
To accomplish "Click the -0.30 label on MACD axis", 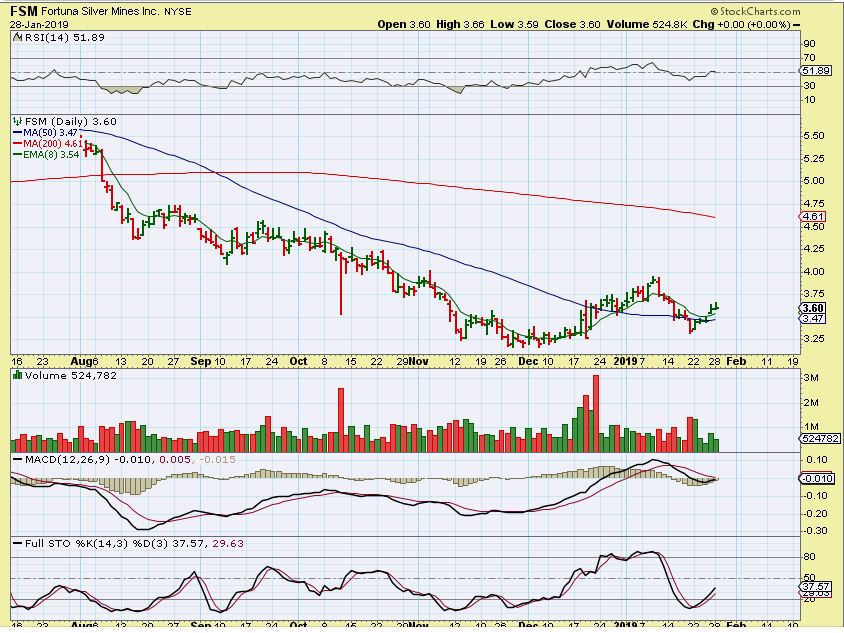I will tap(814, 531).
